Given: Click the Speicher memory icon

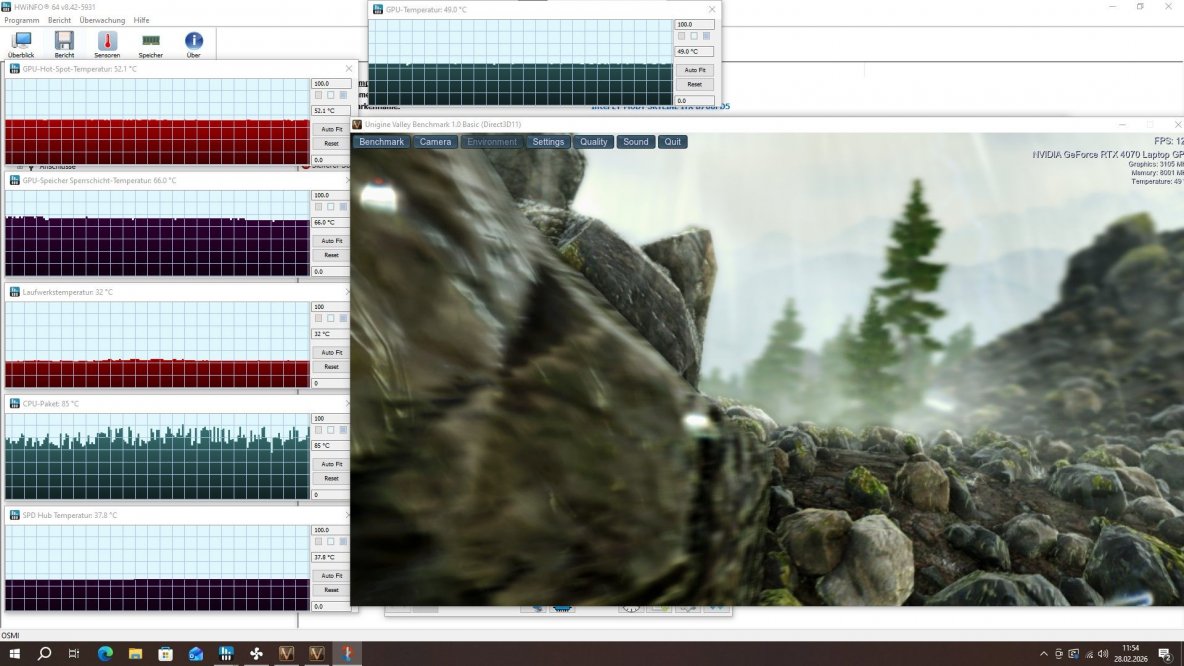Looking at the screenshot, I should tap(150, 44).
